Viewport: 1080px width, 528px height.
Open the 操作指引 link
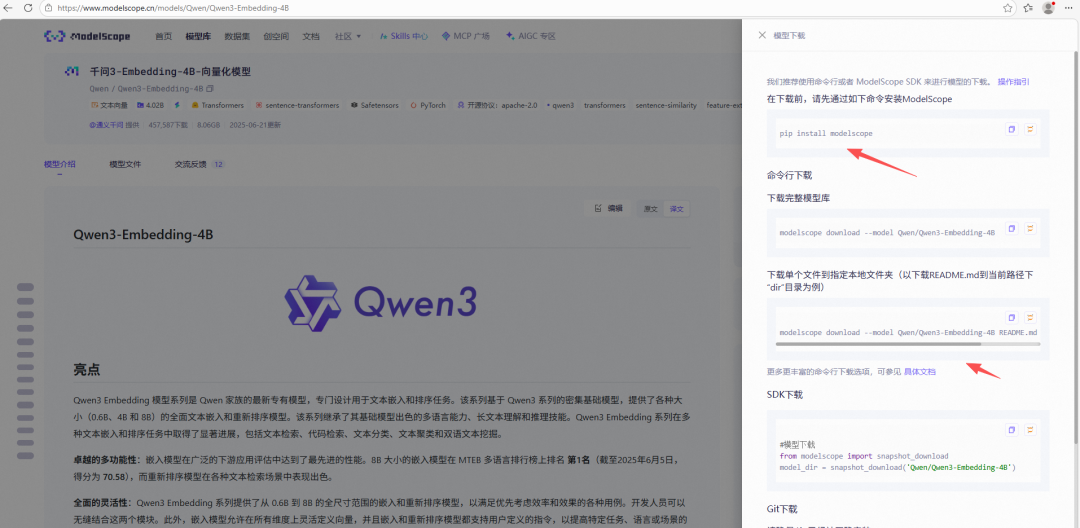pyautogui.click(x=1014, y=81)
